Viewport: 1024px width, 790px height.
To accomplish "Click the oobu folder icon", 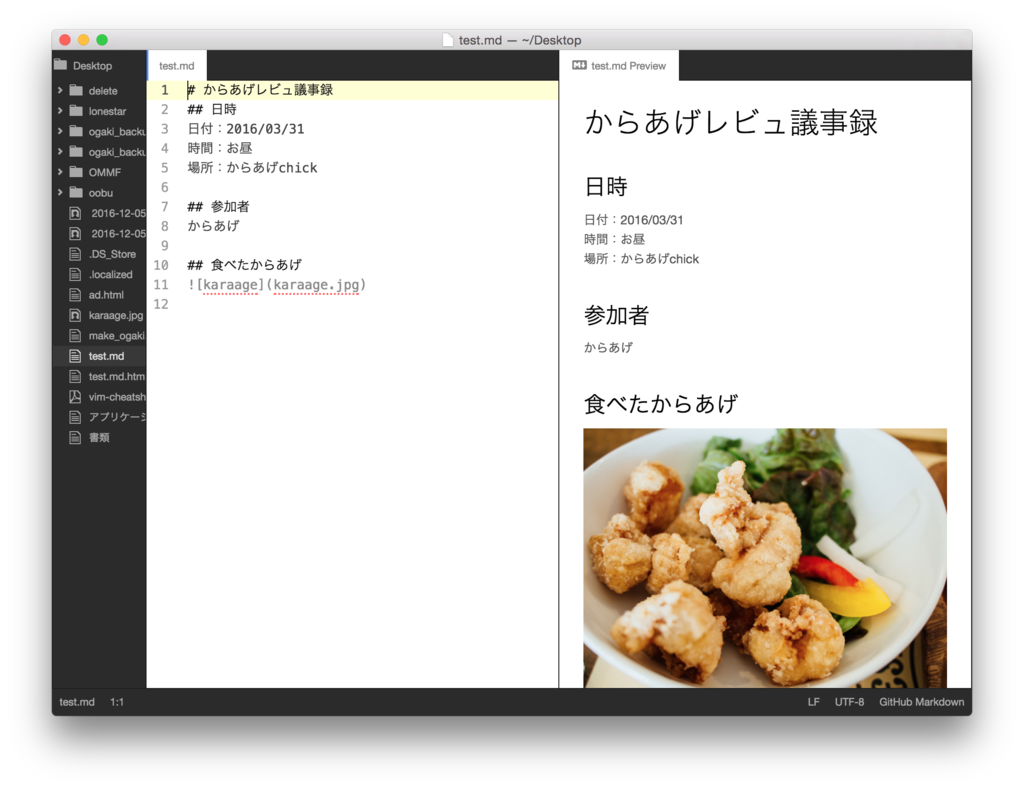I will pos(76,192).
